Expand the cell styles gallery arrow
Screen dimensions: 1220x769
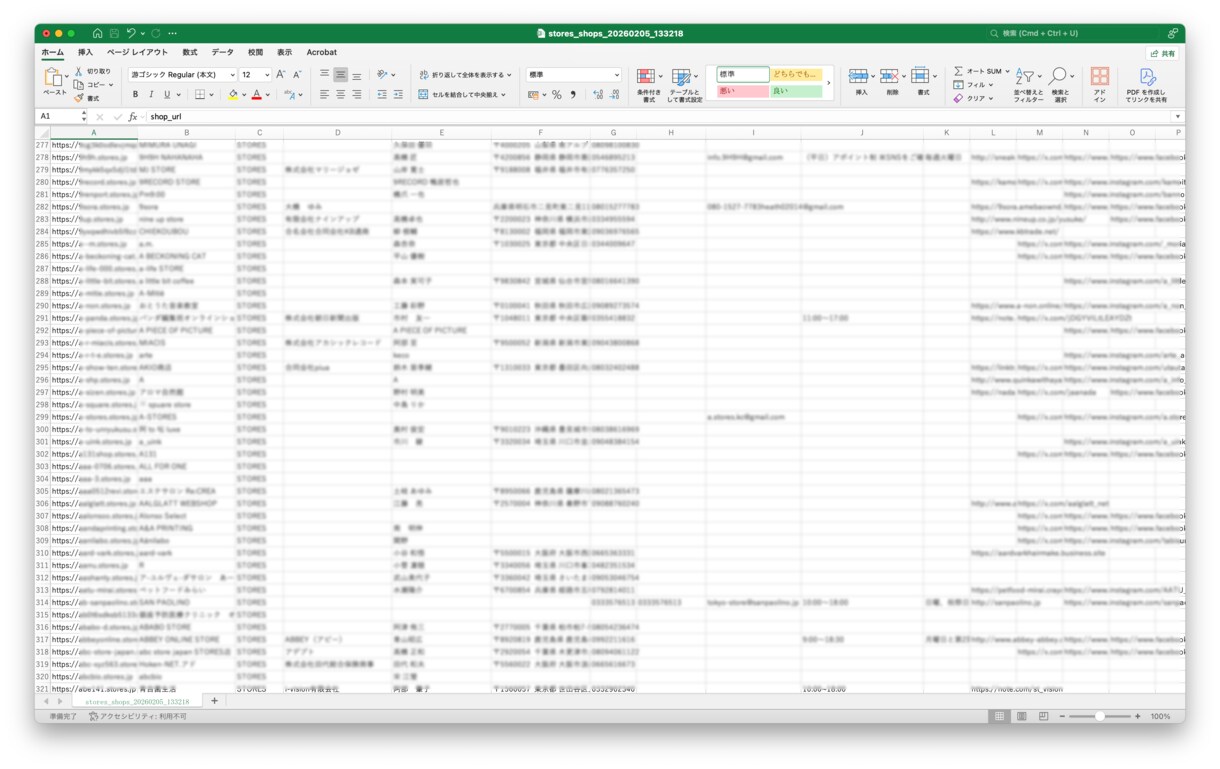click(x=829, y=83)
